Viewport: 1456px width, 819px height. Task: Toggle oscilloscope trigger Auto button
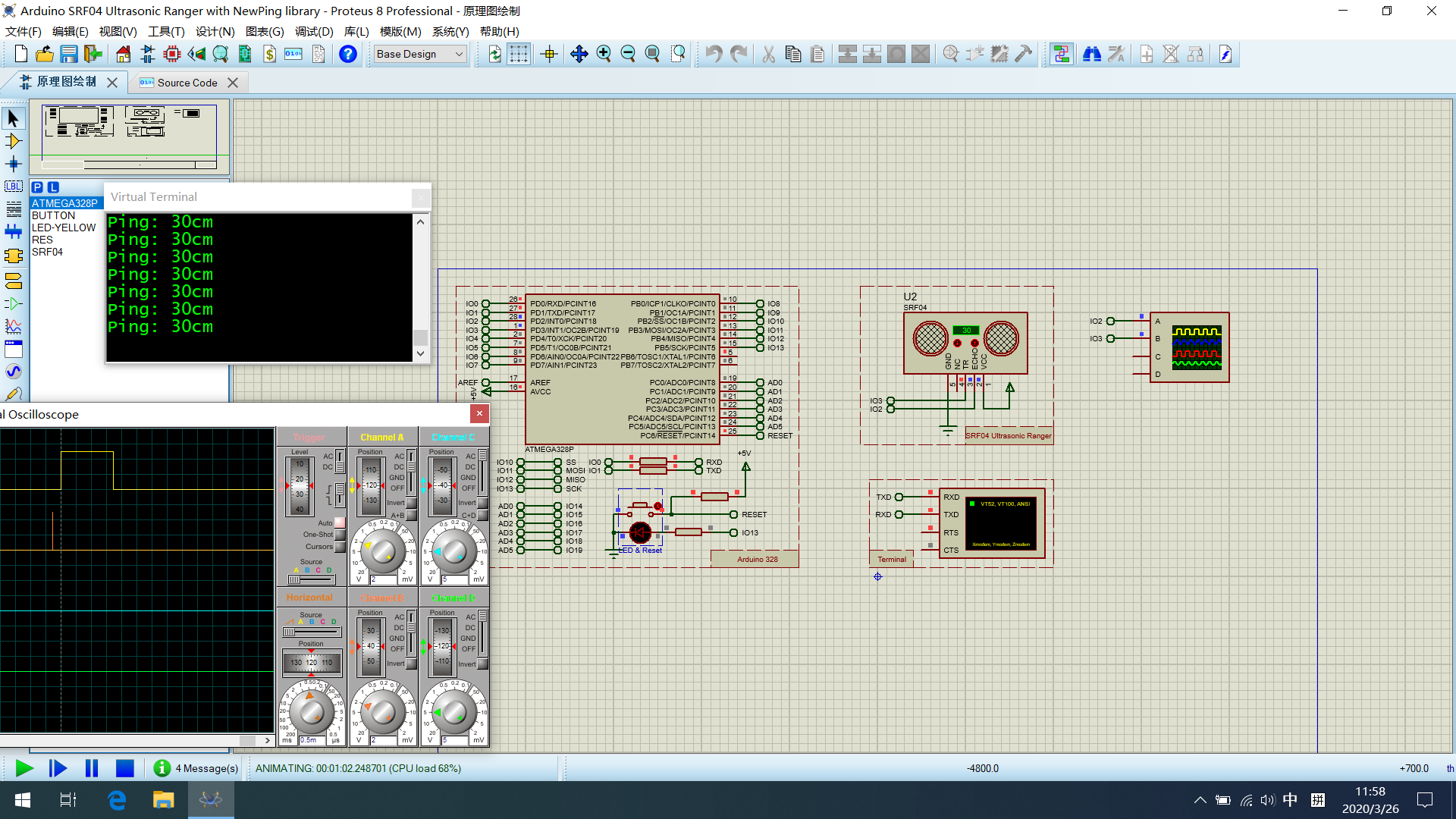click(x=340, y=522)
